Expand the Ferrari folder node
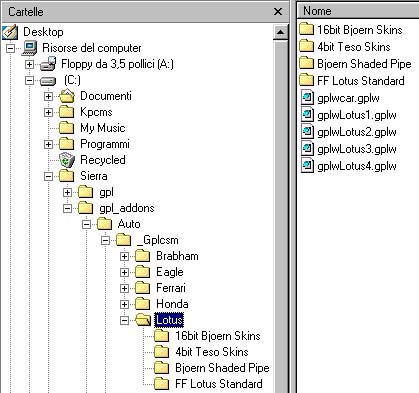Viewport: 419px width, 393px height. point(124,288)
